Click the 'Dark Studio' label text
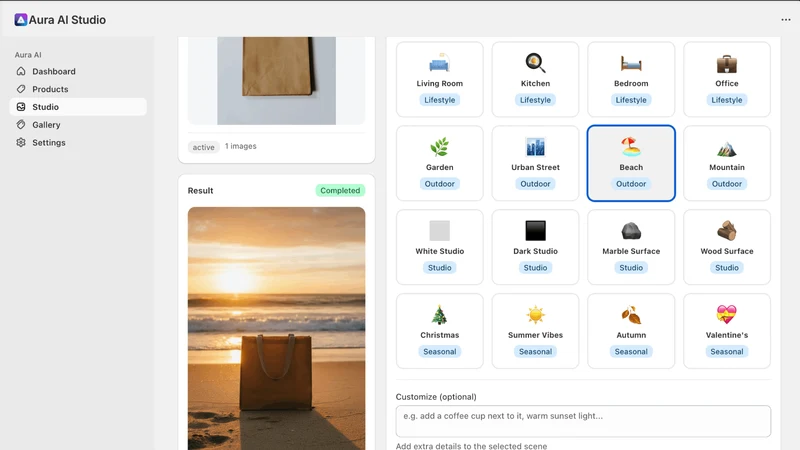This screenshot has height=450, width=800. point(535,251)
